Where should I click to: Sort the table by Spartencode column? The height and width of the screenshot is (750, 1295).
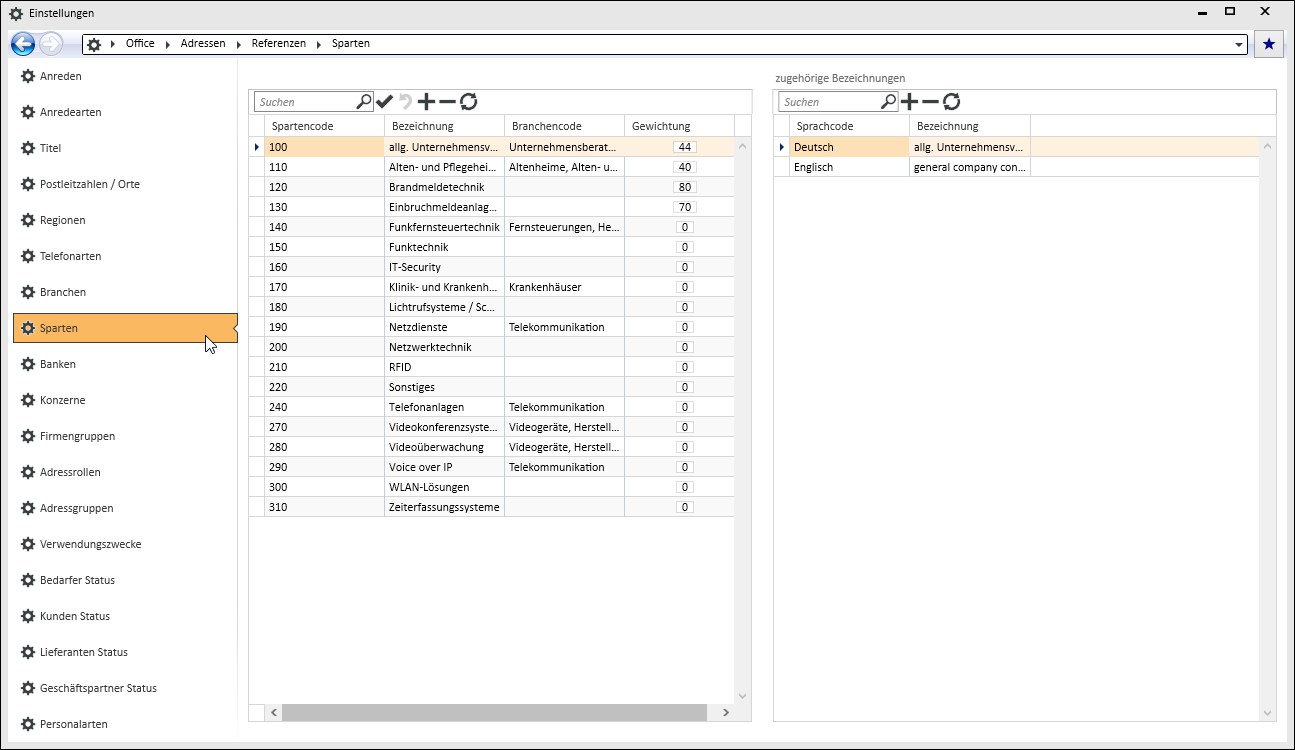[324, 126]
